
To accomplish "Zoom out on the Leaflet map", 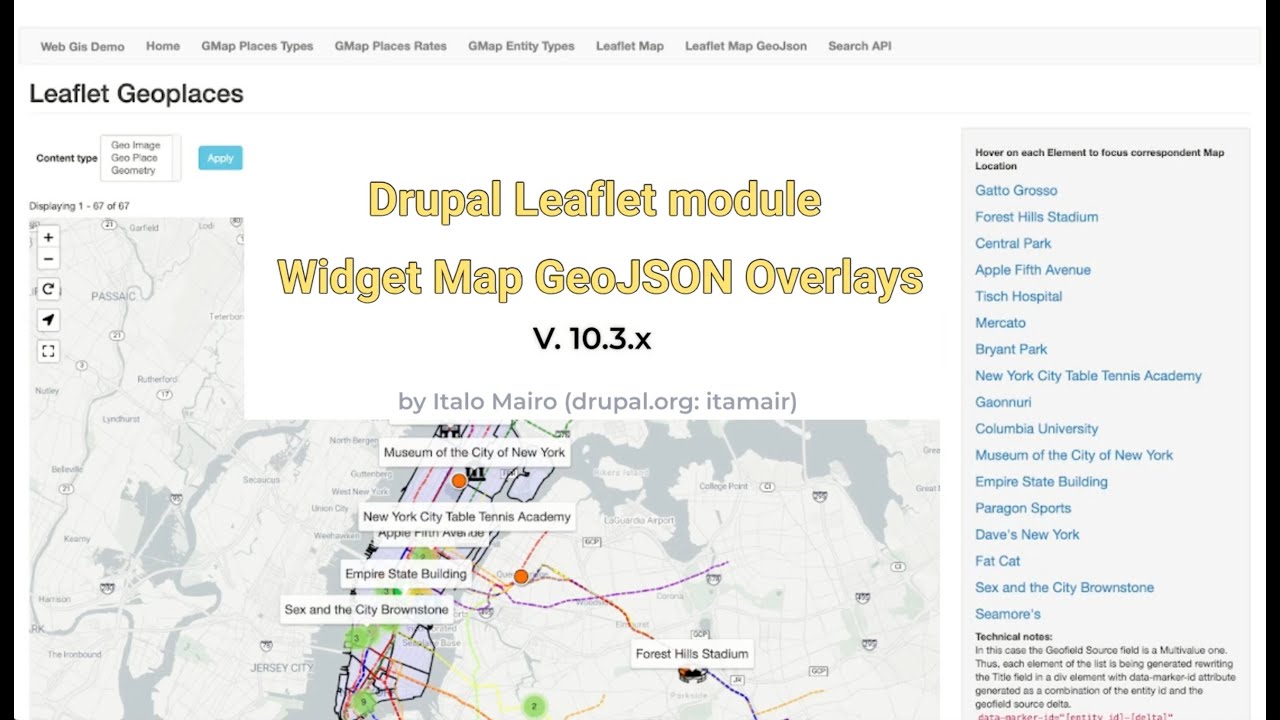I will click(x=48, y=259).
